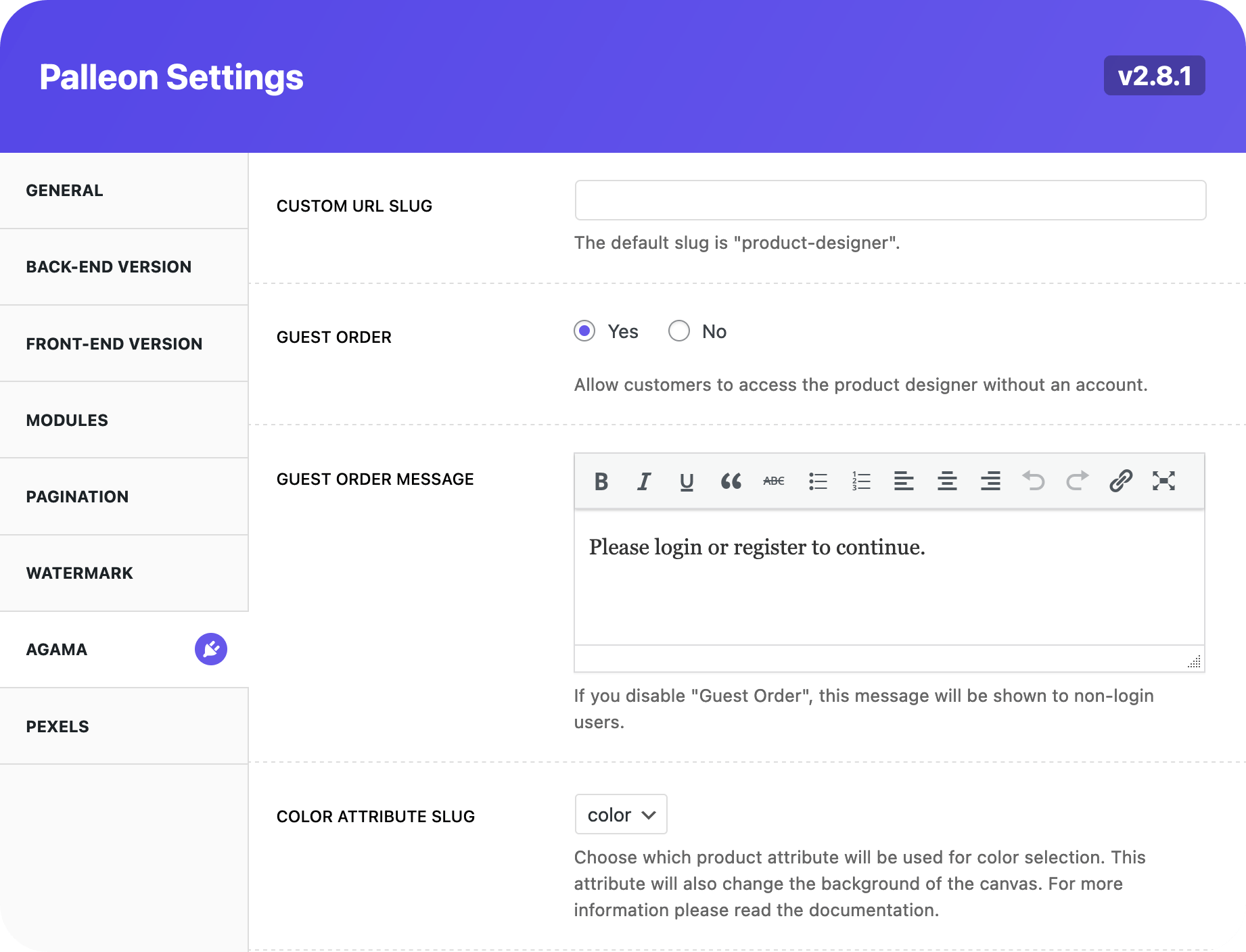Open the General settings tab

[124, 191]
